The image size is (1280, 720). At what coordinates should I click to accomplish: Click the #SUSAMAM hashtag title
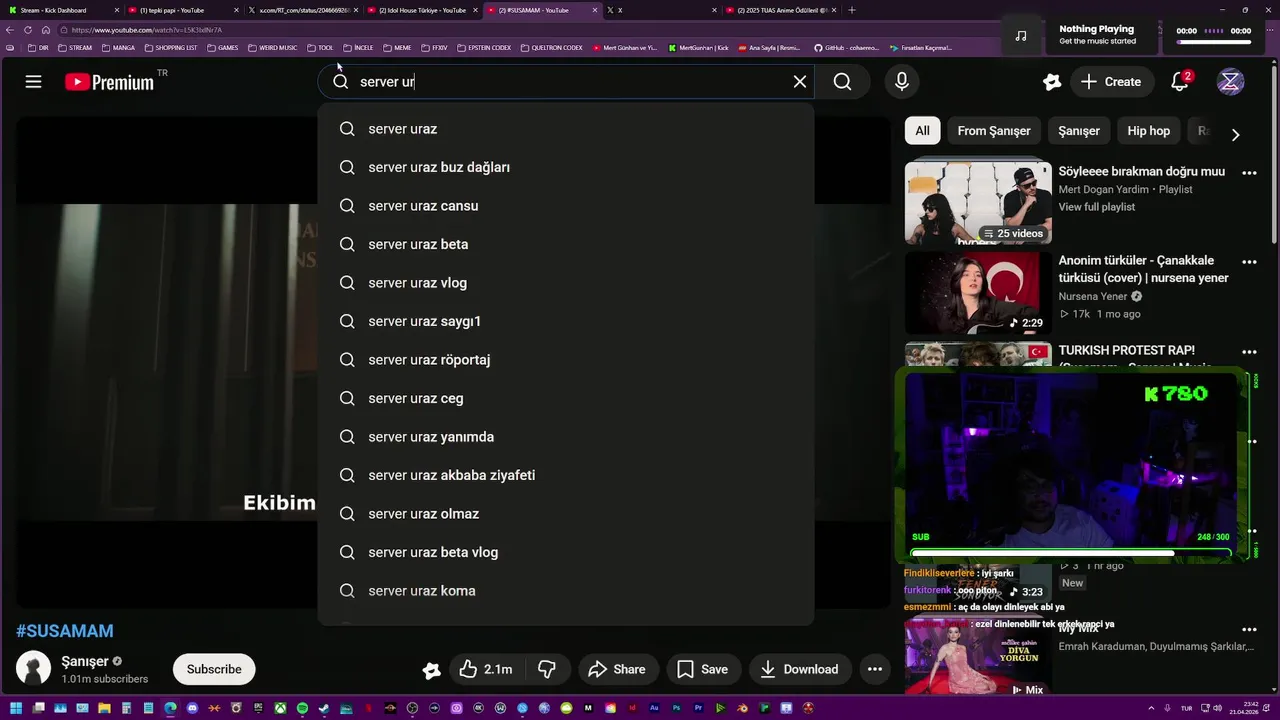65,631
